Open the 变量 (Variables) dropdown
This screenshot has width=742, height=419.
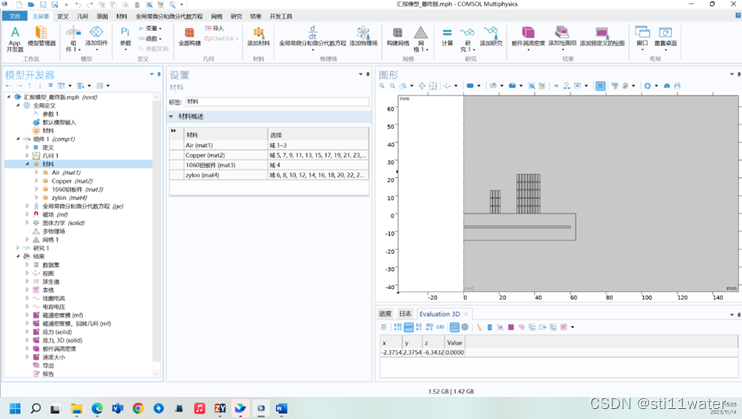click(x=150, y=28)
